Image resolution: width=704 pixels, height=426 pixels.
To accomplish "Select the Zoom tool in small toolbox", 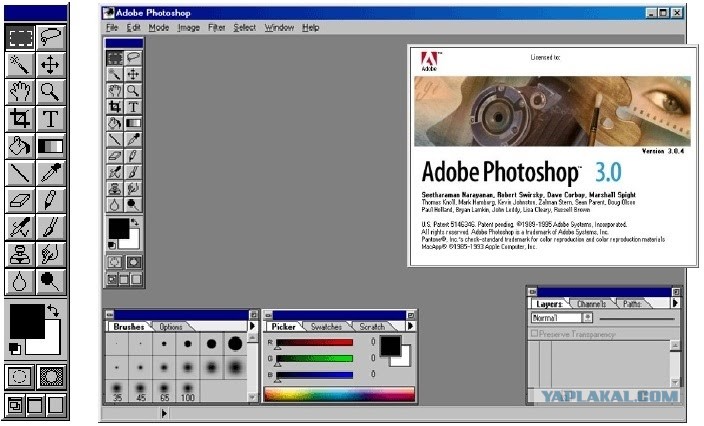I will (x=133, y=90).
